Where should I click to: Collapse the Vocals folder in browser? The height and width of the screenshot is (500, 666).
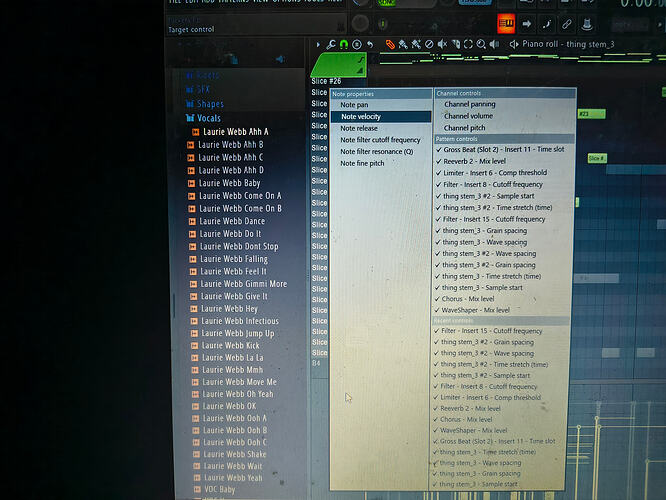[208, 118]
